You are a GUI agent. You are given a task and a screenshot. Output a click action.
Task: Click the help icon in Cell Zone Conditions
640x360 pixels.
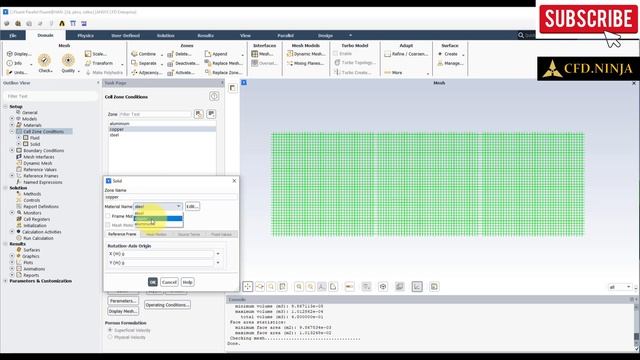[x=214, y=96]
